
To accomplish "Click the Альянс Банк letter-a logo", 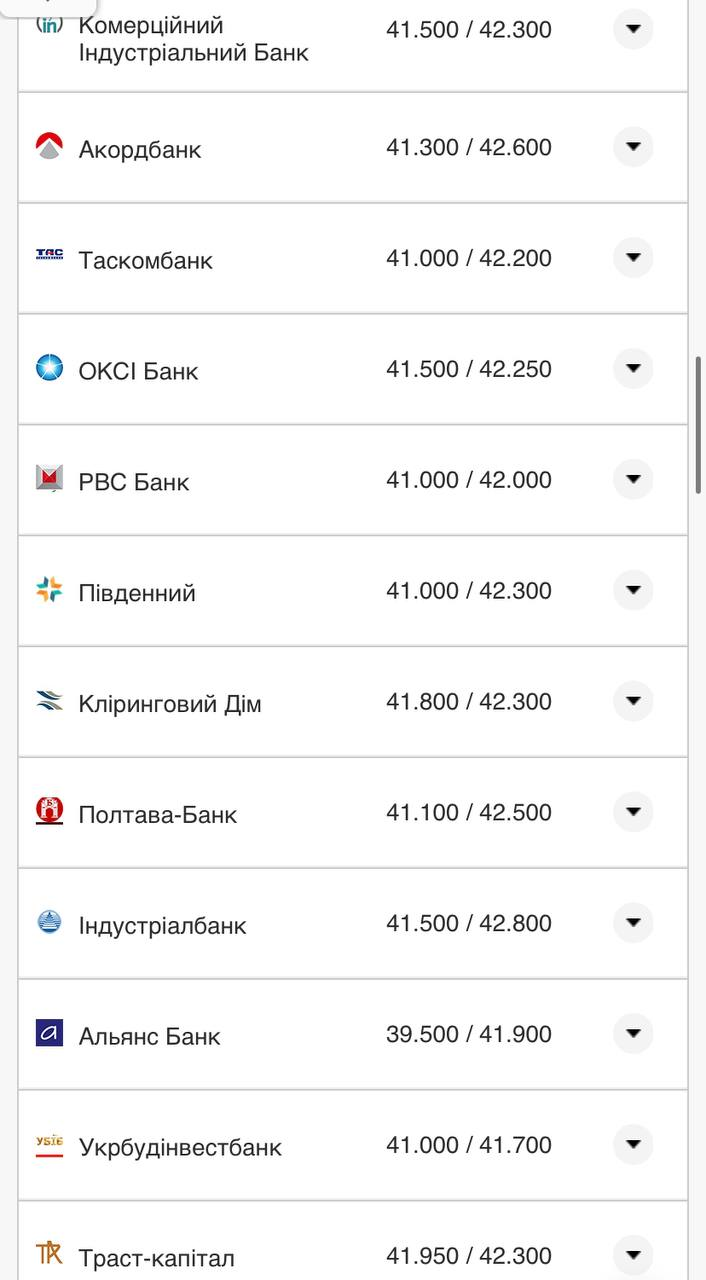I will point(47,1035).
